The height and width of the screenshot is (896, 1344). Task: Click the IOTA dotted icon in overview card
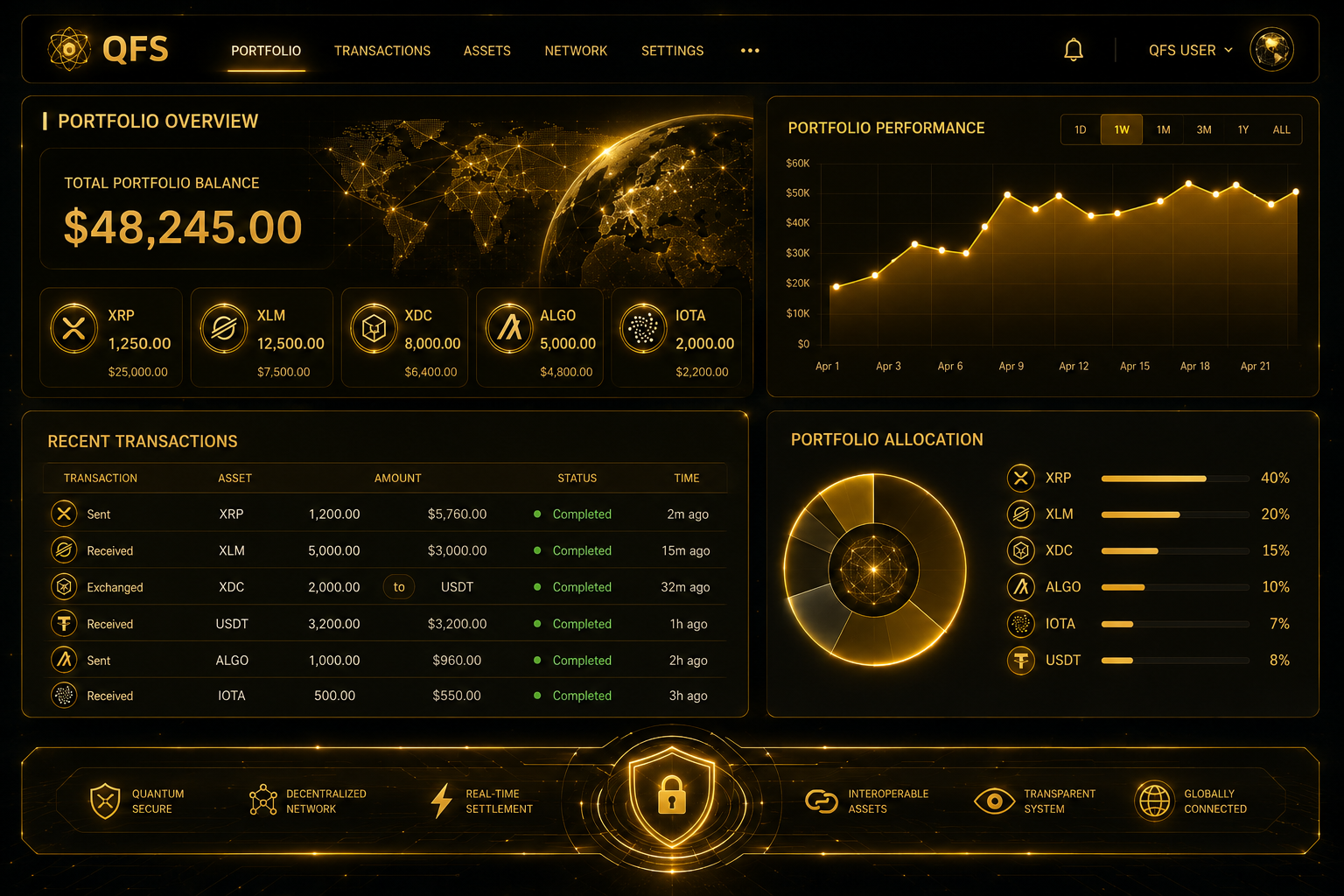coord(643,329)
